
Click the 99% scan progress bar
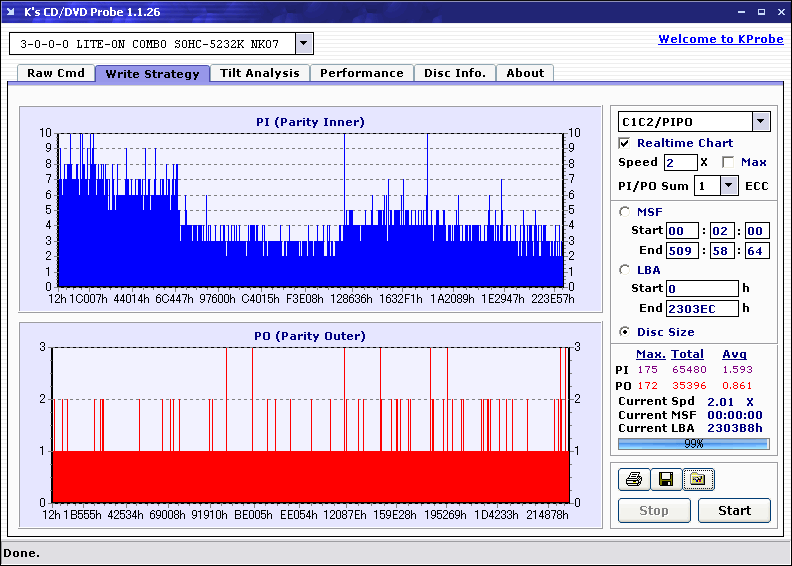pyautogui.click(x=693, y=443)
